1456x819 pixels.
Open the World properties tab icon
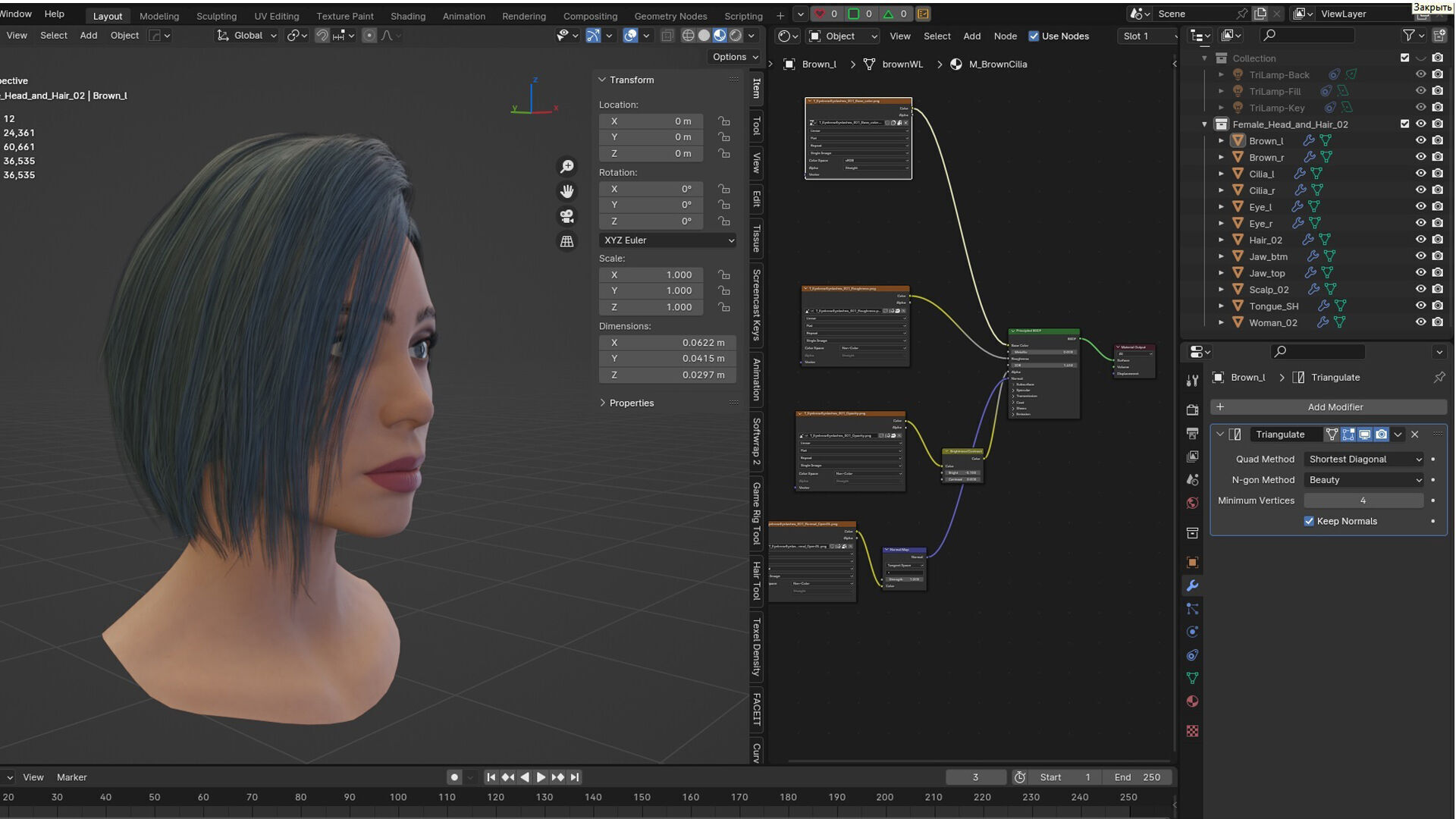1192,503
